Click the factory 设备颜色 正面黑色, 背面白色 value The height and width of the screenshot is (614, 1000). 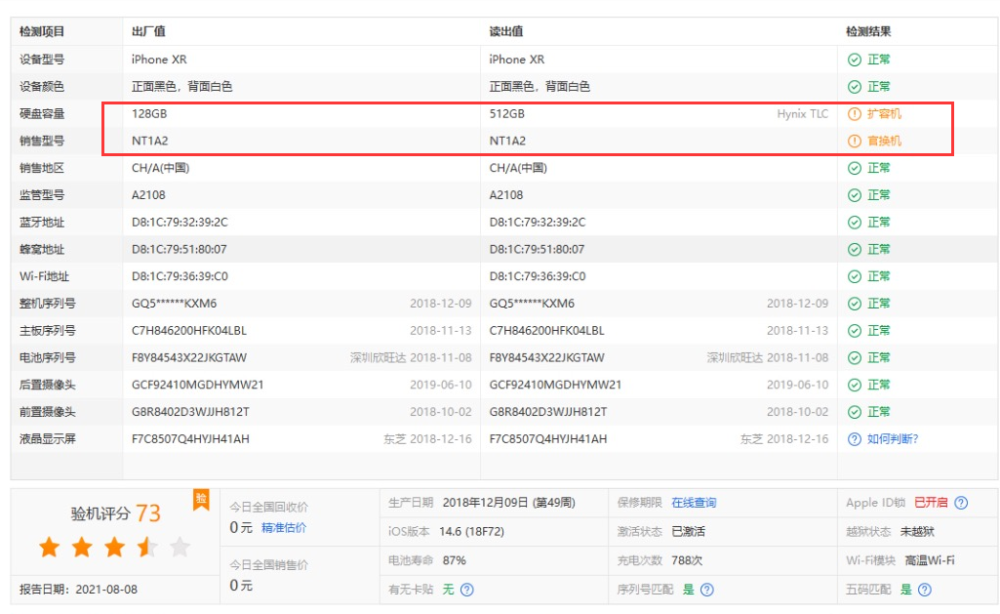[182, 87]
